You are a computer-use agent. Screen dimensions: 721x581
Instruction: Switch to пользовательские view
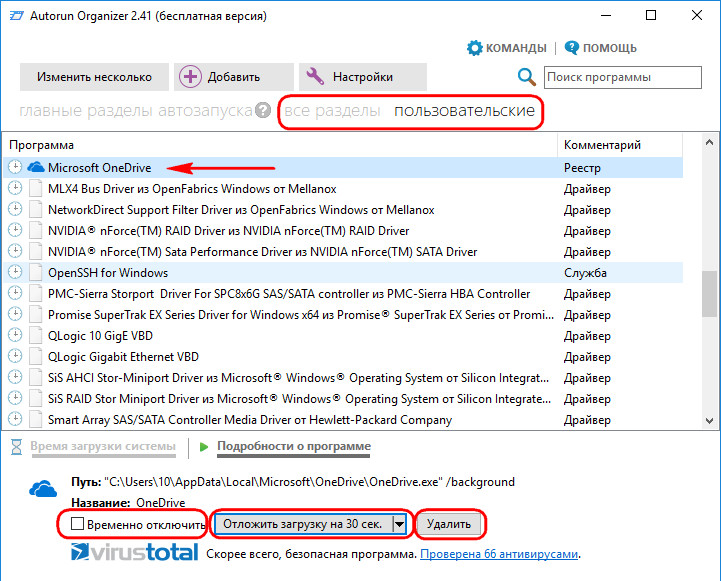pos(464,111)
